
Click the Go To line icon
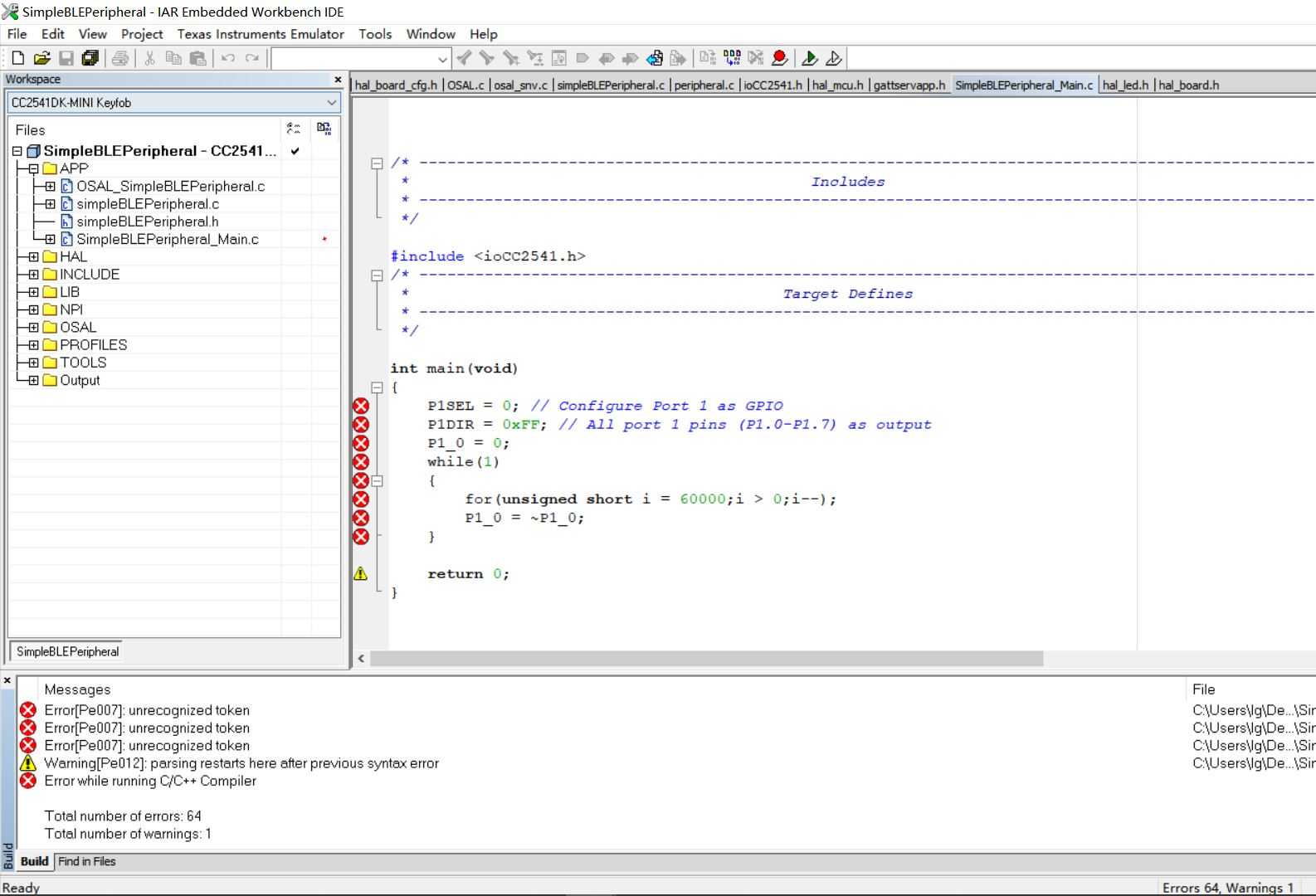559,58
